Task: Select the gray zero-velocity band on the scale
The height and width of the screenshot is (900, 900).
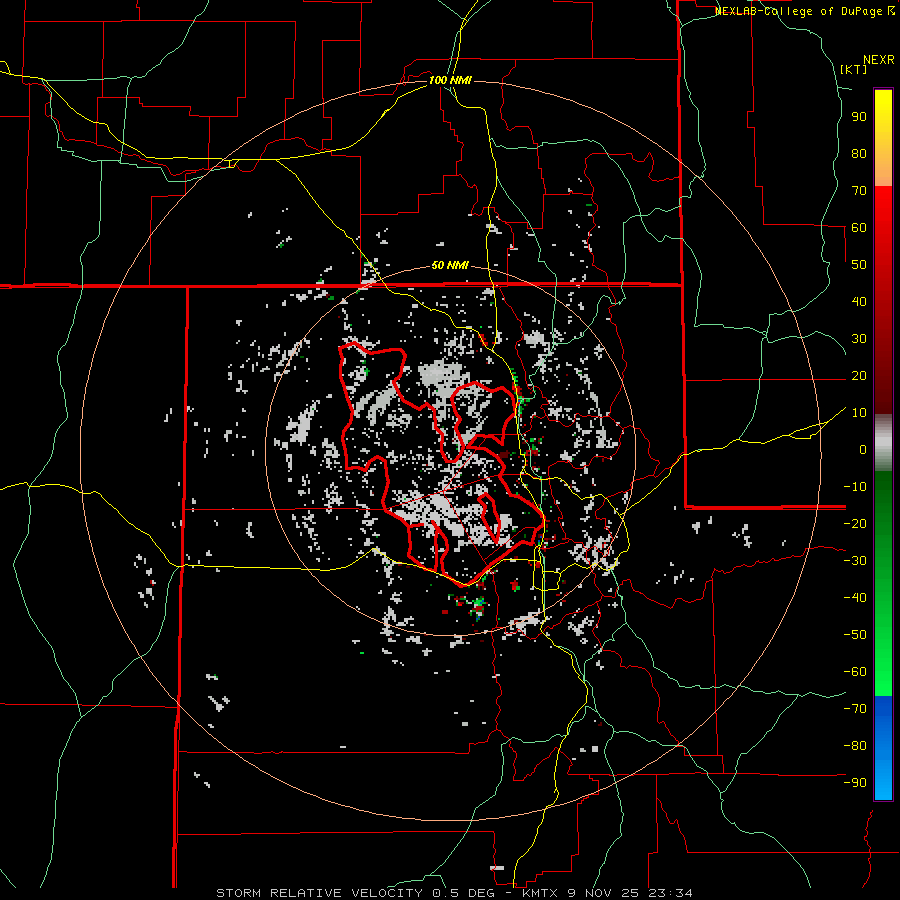Action: pyautogui.click(x=883, y=443)
